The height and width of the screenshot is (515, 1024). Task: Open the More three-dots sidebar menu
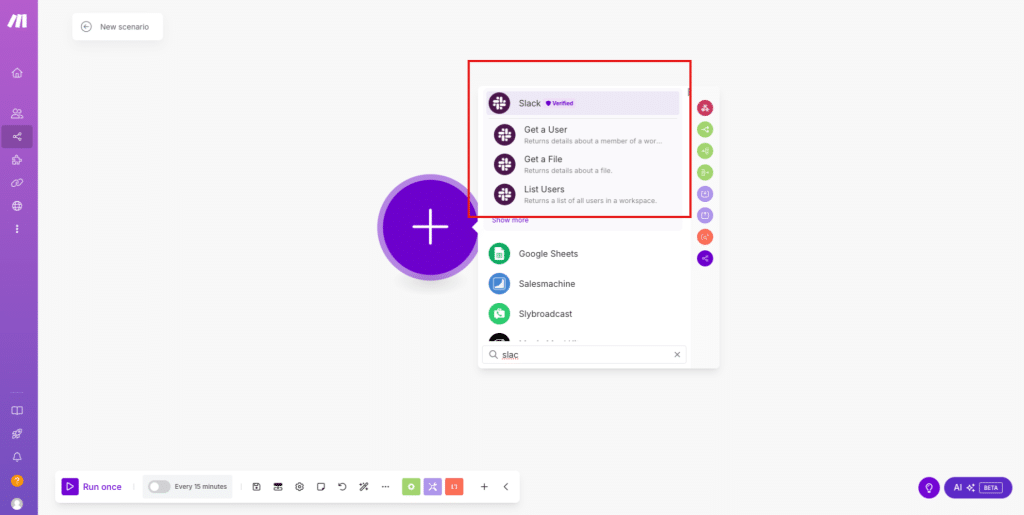pos(17,229)
